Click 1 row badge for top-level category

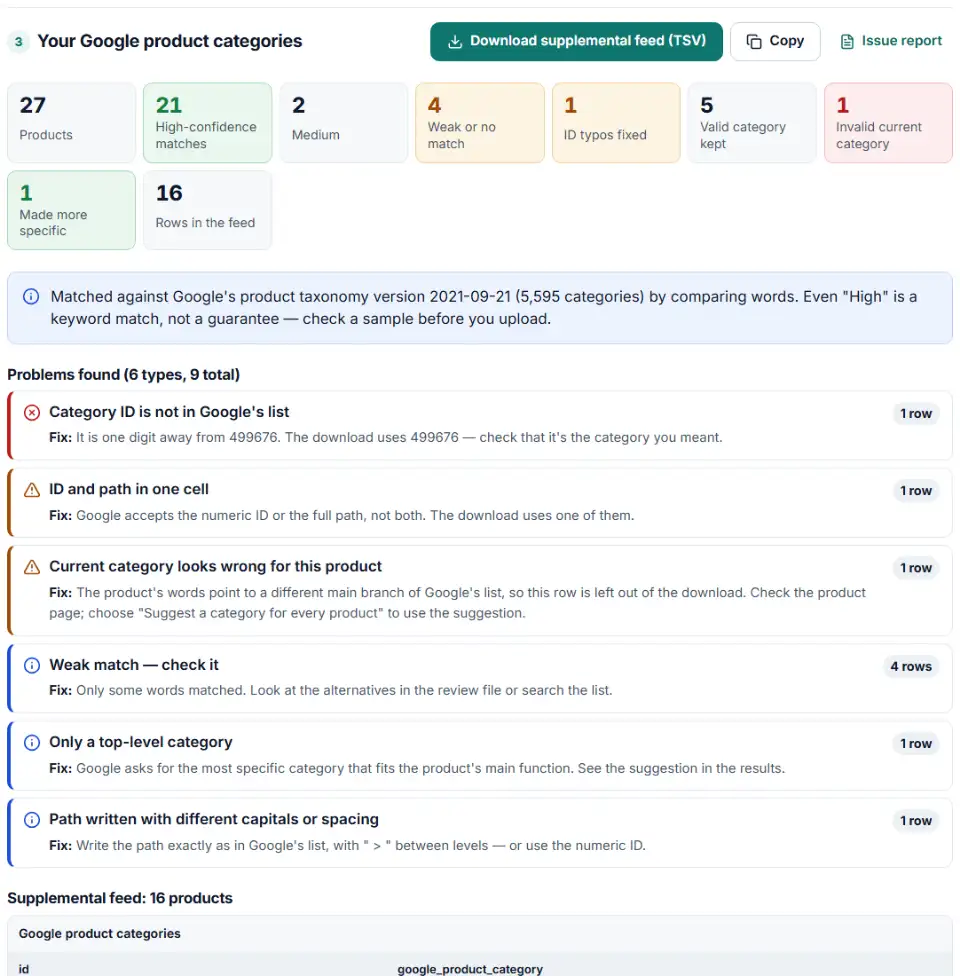[916, 743]
